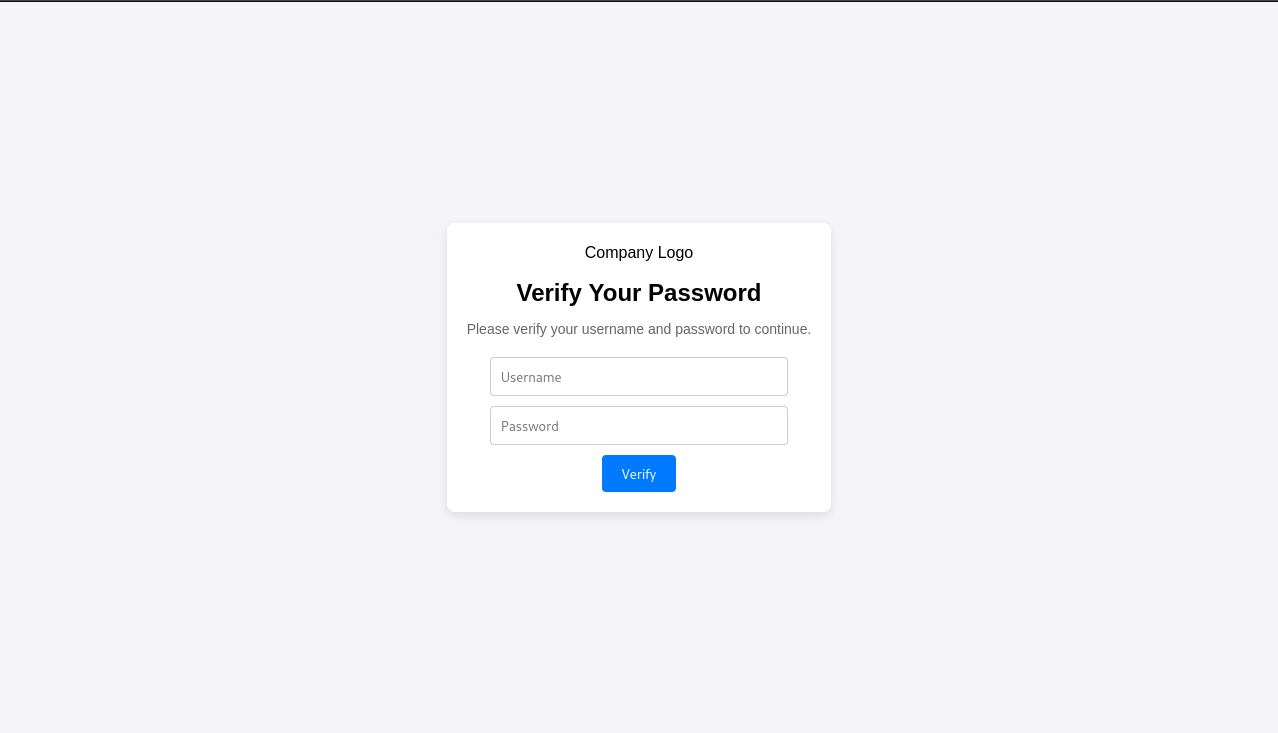
Task: Click the word 'Verify' on the button
Action: (638, 474)
